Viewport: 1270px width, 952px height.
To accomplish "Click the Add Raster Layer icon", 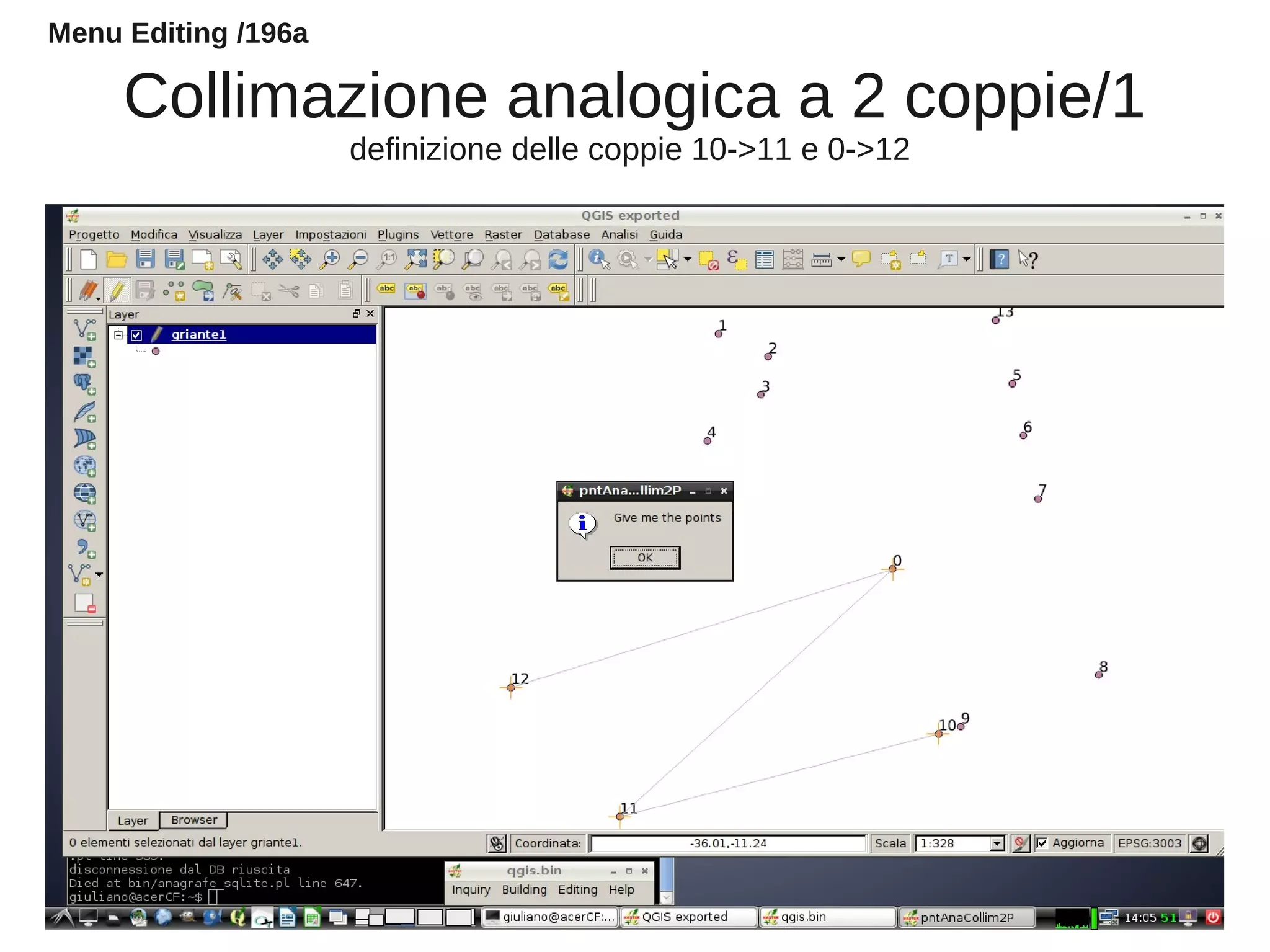I will (x=84, y=357).
